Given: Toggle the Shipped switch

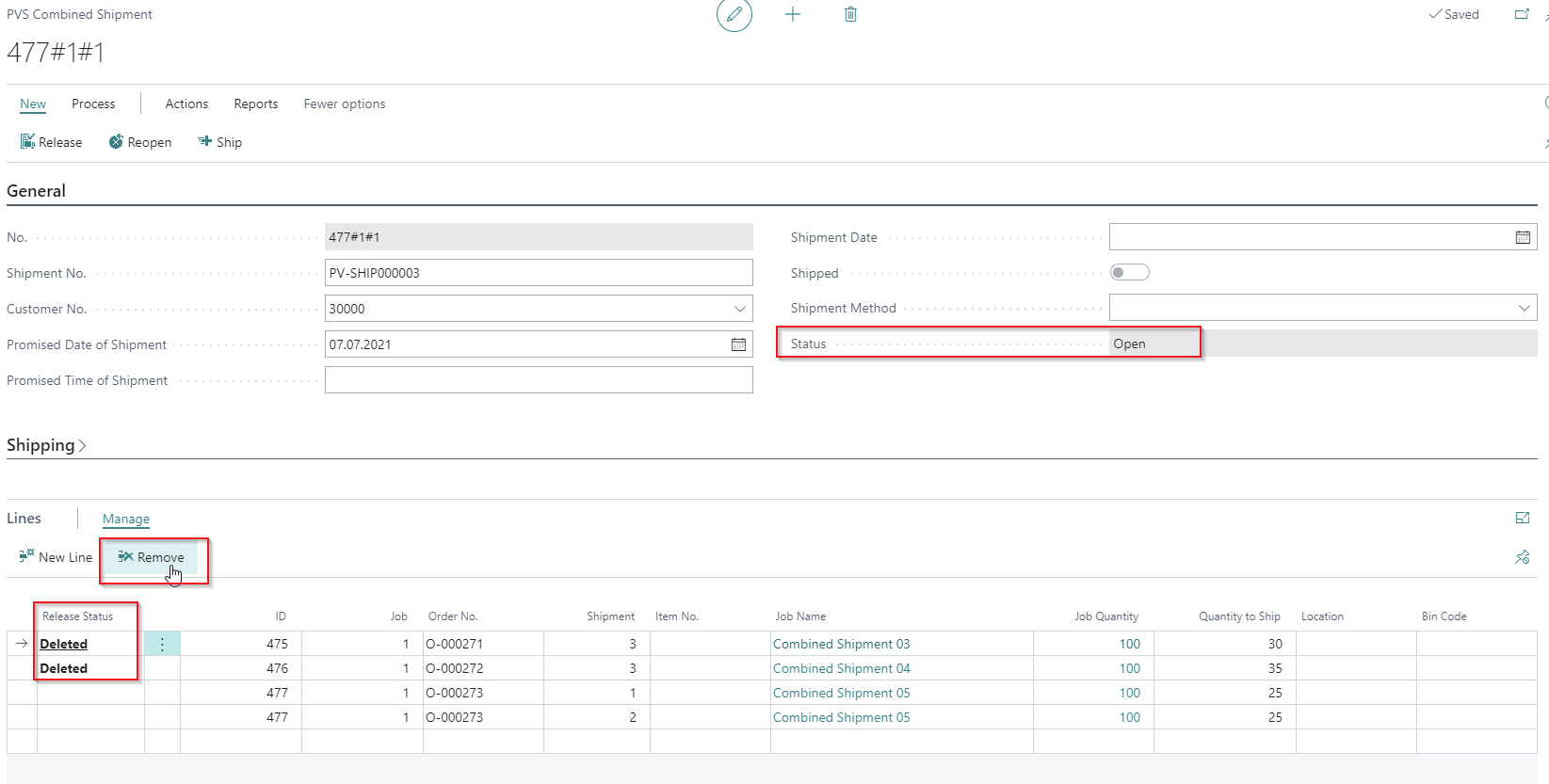Looking at the screenshot, I should (1130, 273).
